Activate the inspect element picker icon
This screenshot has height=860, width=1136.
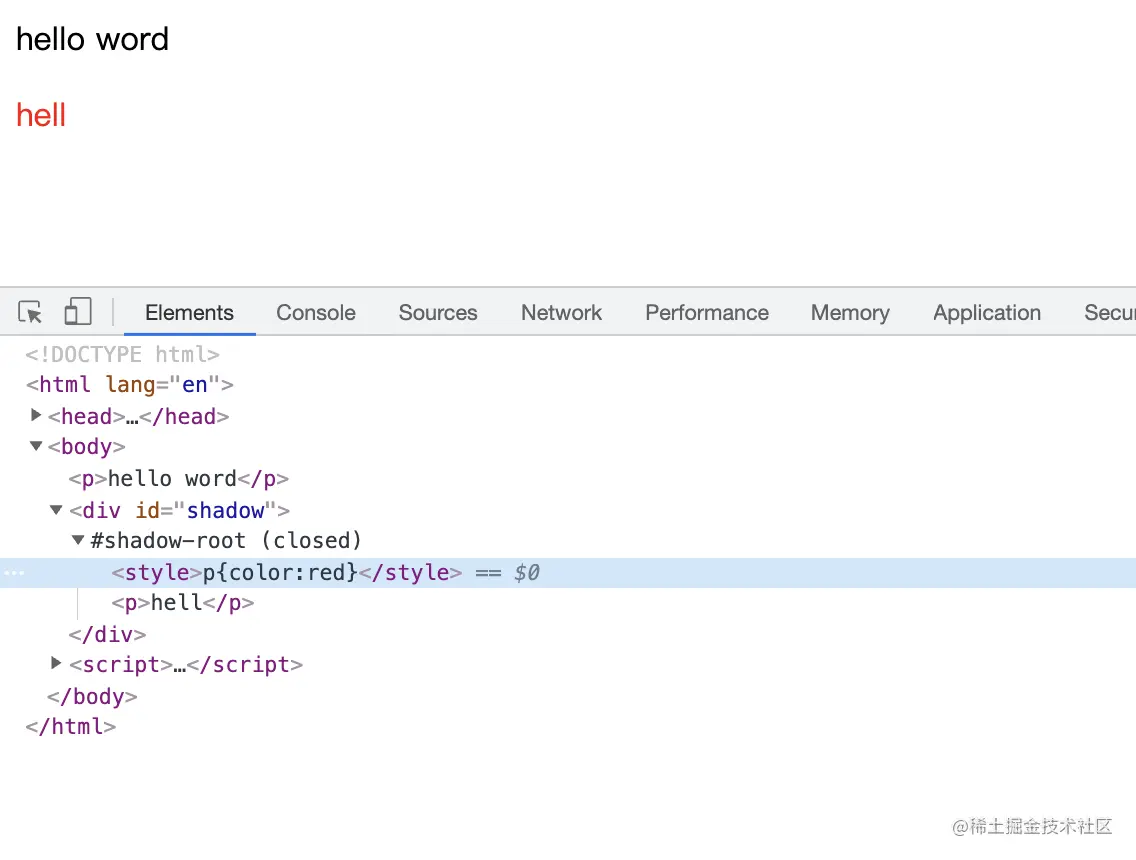pyautogui.click(x=31, y=312)
